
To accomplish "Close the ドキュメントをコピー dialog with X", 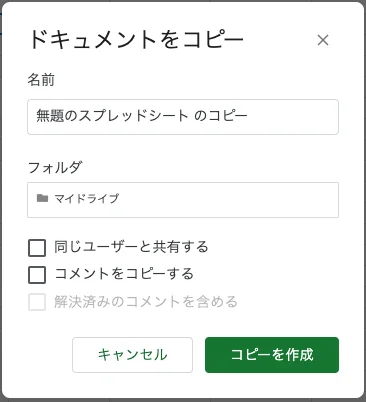I will tap(323, 40).
